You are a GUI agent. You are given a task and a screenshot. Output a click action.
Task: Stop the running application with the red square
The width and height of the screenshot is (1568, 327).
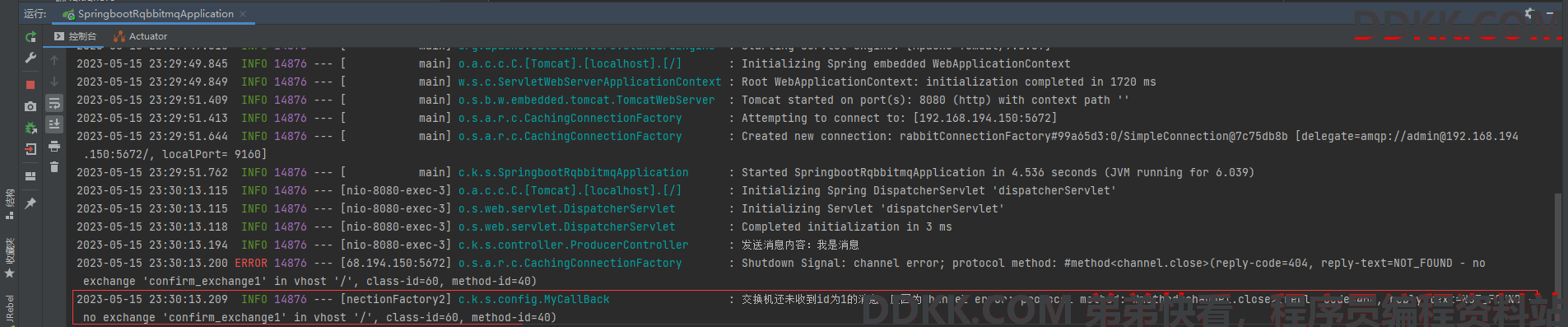(30, 84)
